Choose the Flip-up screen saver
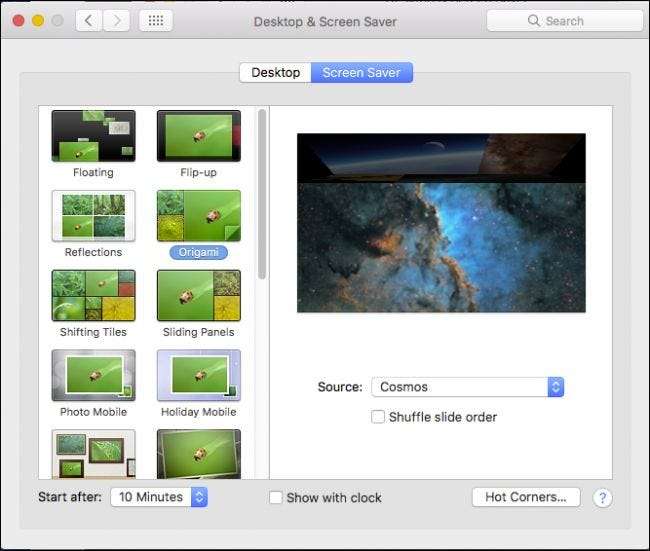 click(x=198, y=137)
